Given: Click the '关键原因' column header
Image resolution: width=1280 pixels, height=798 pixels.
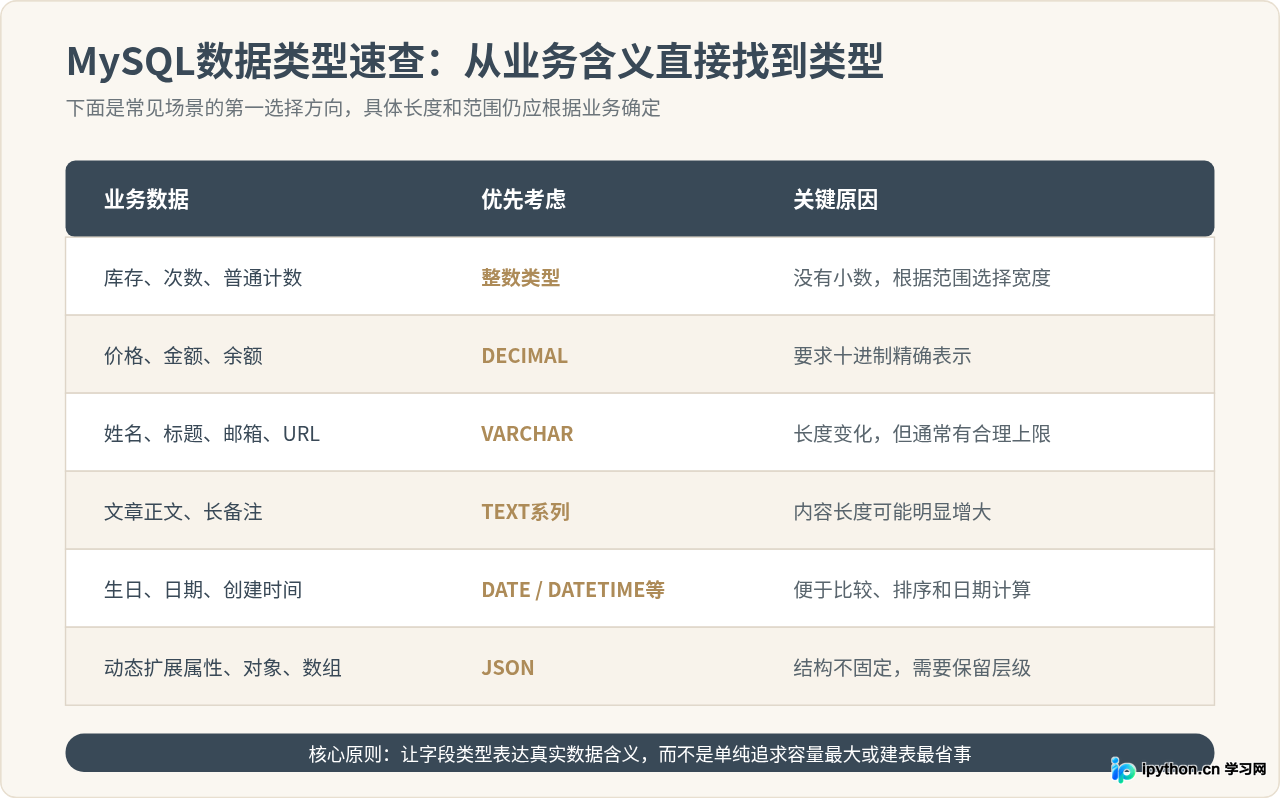Looking at the screenshot, I should pos(835,199).
